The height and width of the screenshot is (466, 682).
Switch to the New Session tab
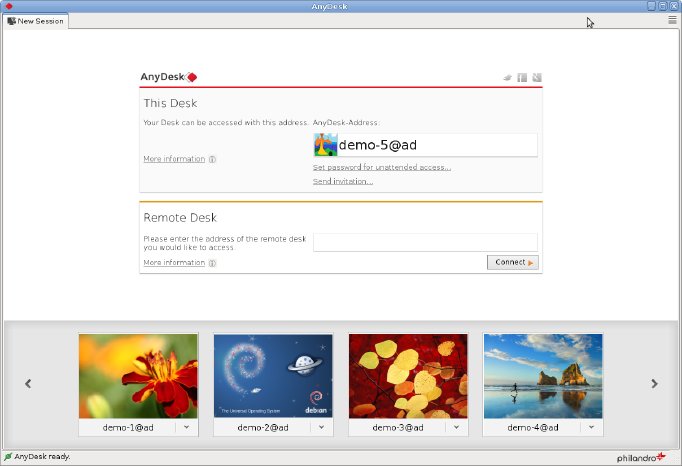pyautogui.click(x=35, y=21)
